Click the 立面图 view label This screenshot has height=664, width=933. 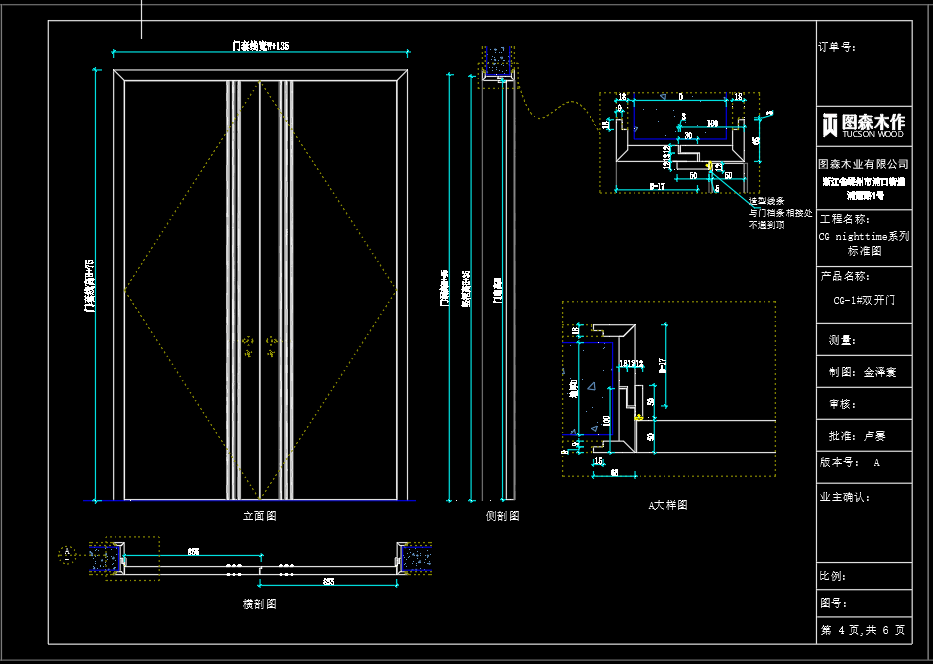click(259, 516)
